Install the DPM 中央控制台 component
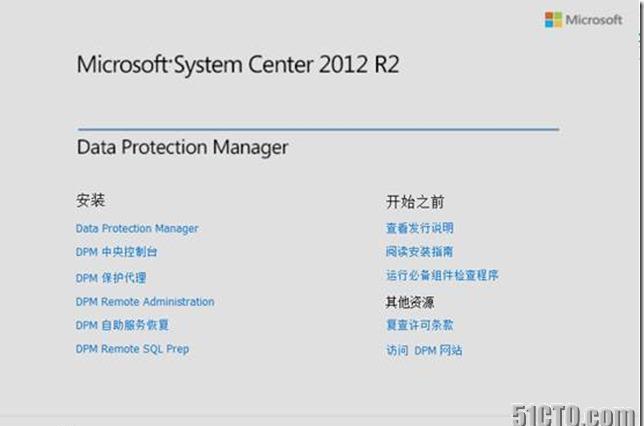The image size is (644, 426). click(x=116, y=252)
